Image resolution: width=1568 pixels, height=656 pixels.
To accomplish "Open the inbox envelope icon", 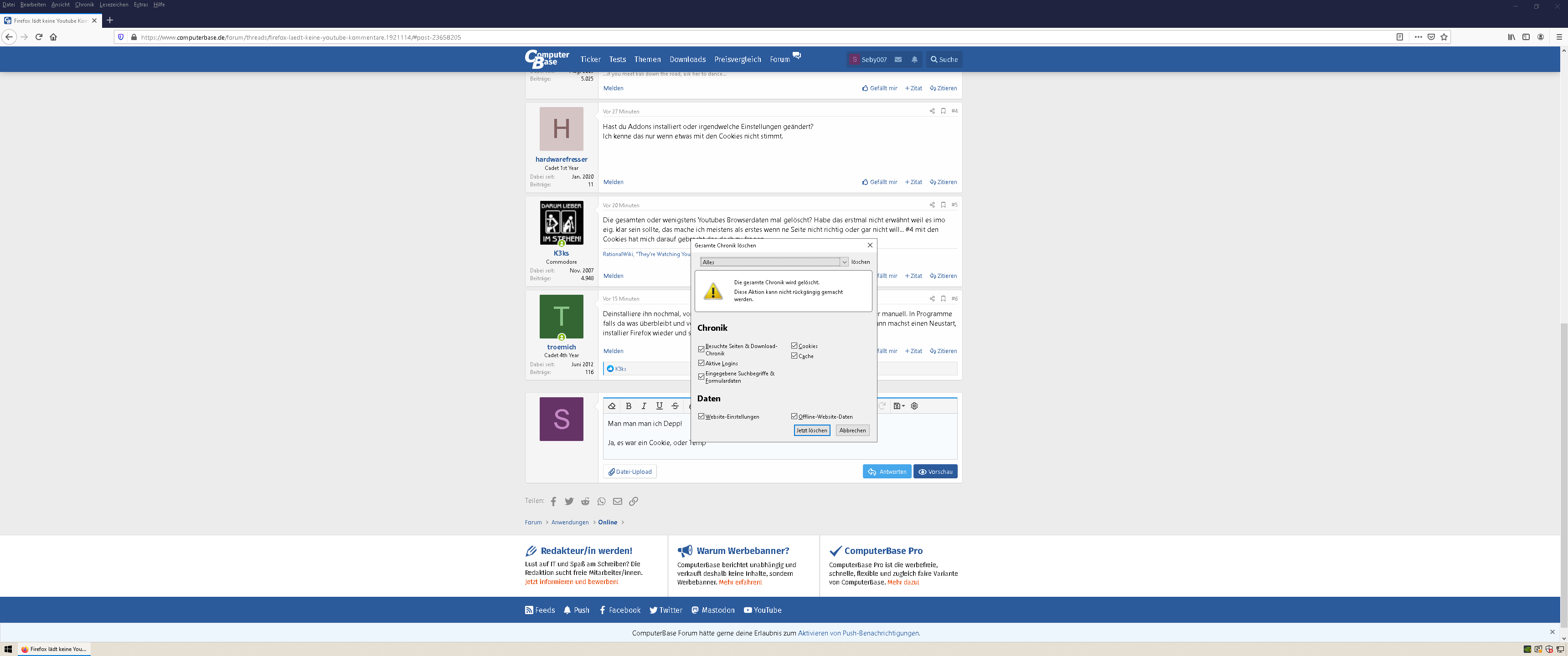I will click(898, 60).
